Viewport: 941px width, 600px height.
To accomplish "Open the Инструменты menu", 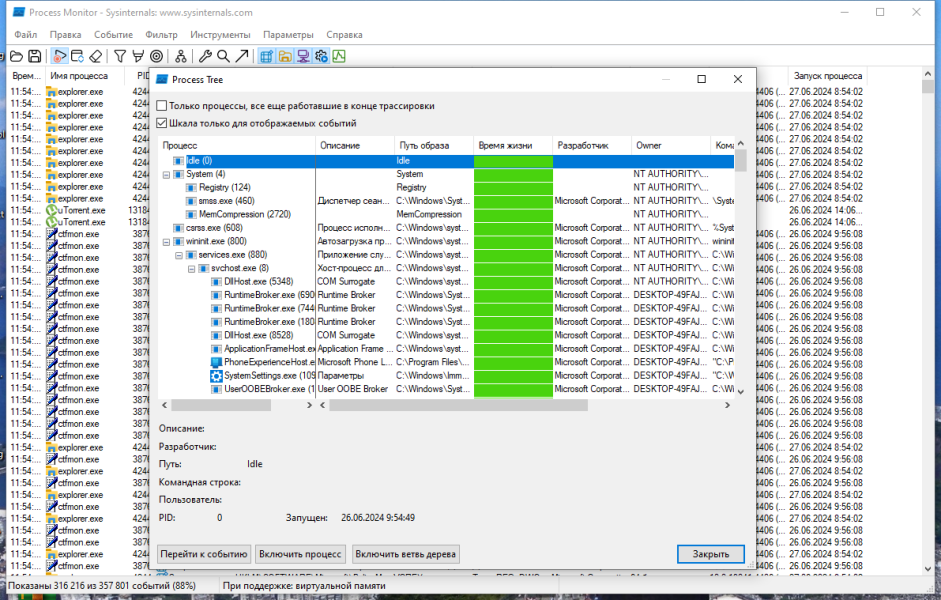I will (x=220, y=35).
